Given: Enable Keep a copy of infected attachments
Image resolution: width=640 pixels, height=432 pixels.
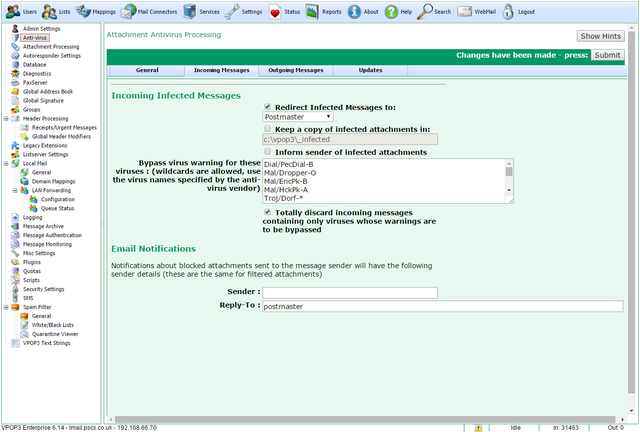Looking at the screenshot, I should point(267,129).
